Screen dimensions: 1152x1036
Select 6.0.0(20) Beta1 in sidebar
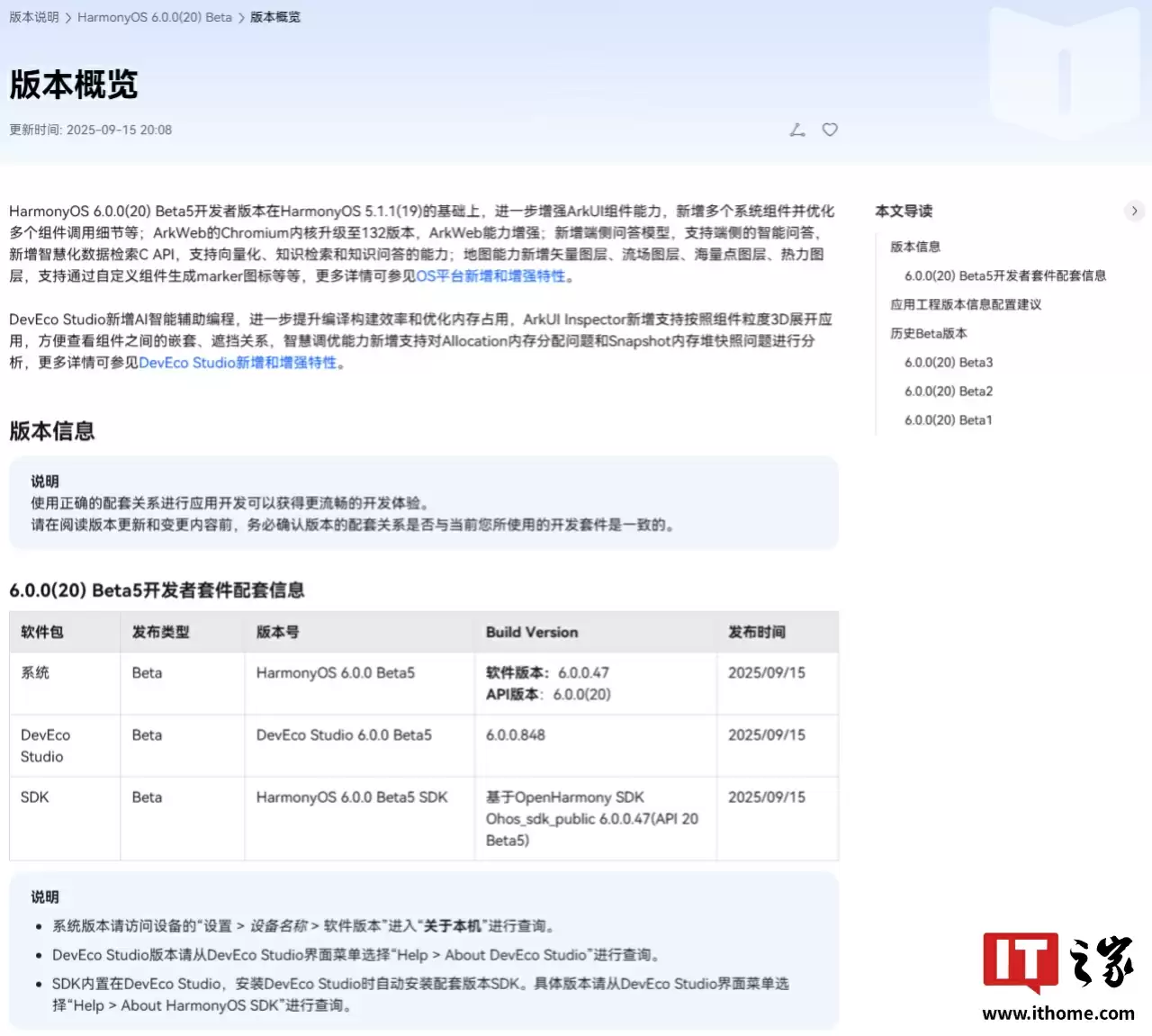[948, 419]
